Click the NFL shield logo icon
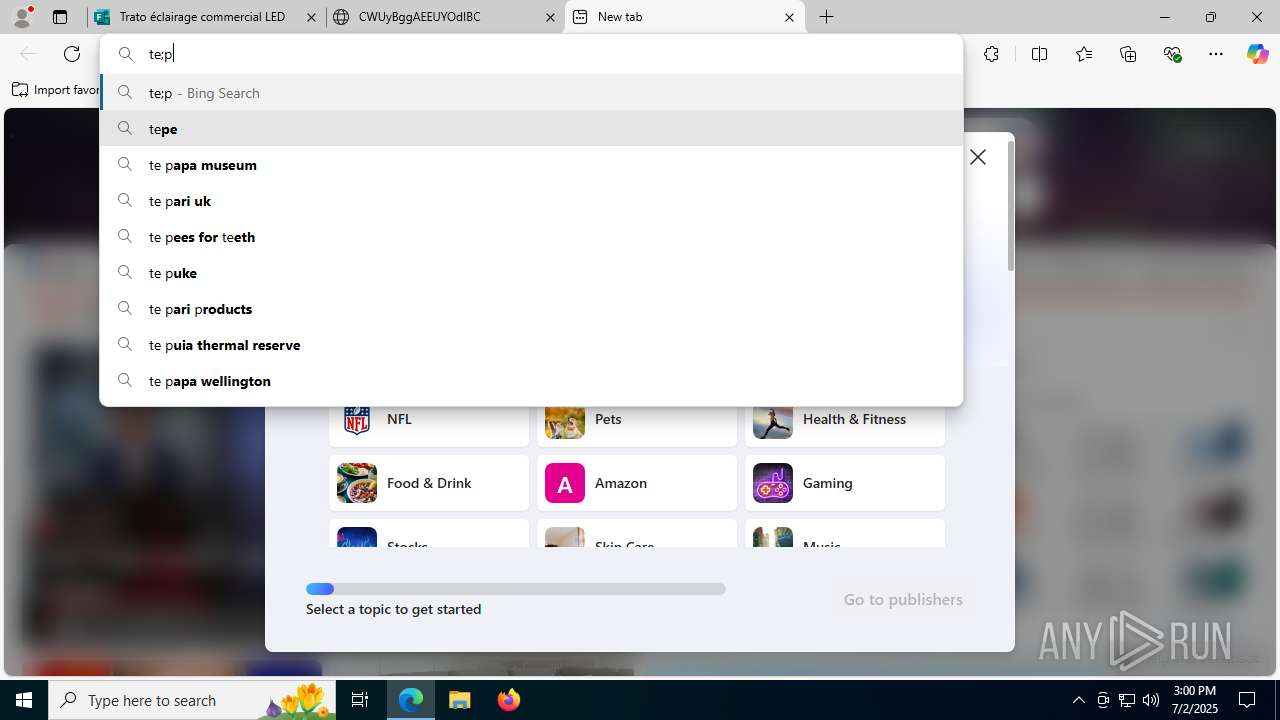 [357, 420]
